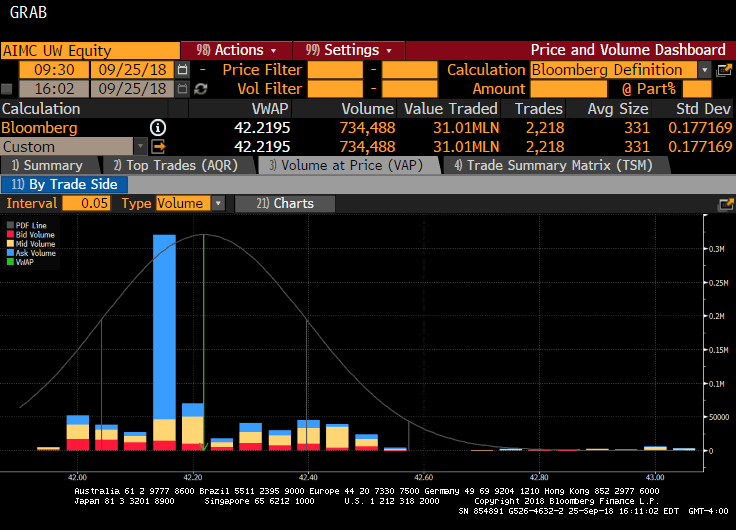Click the chart pop-out icon in the Interval row
This screenshot has width=736, height=530.
pos(725,204)
